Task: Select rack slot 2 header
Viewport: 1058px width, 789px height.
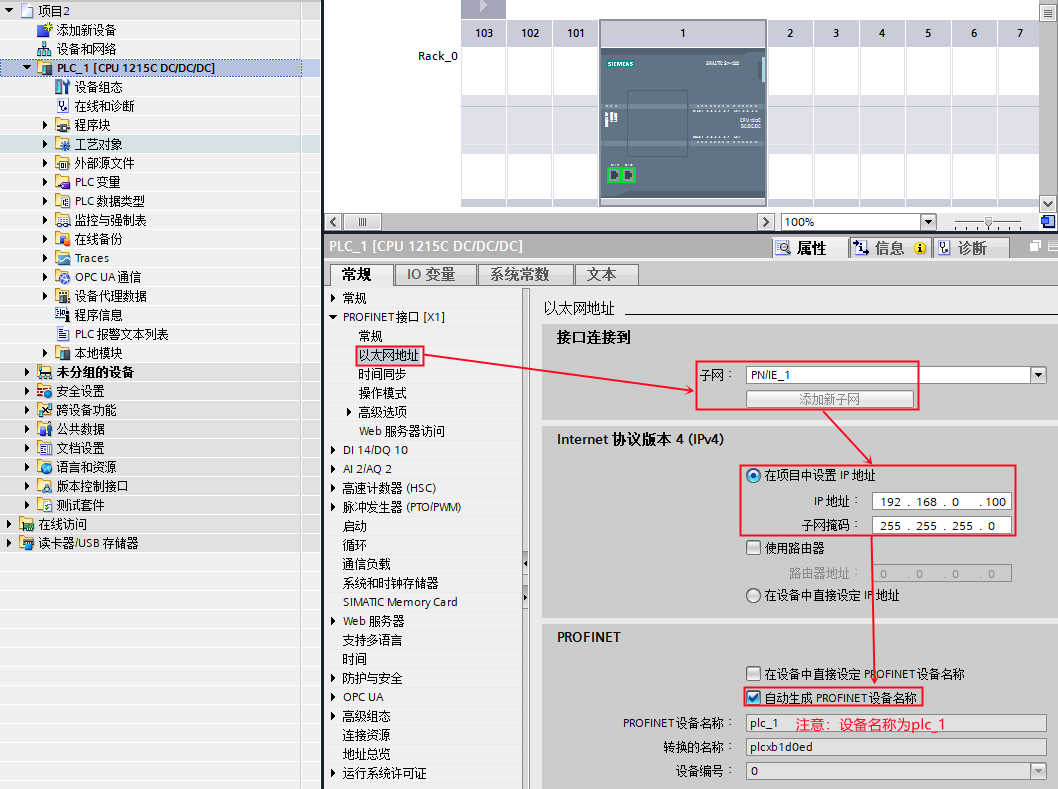Action: click(x=790, y=33)
